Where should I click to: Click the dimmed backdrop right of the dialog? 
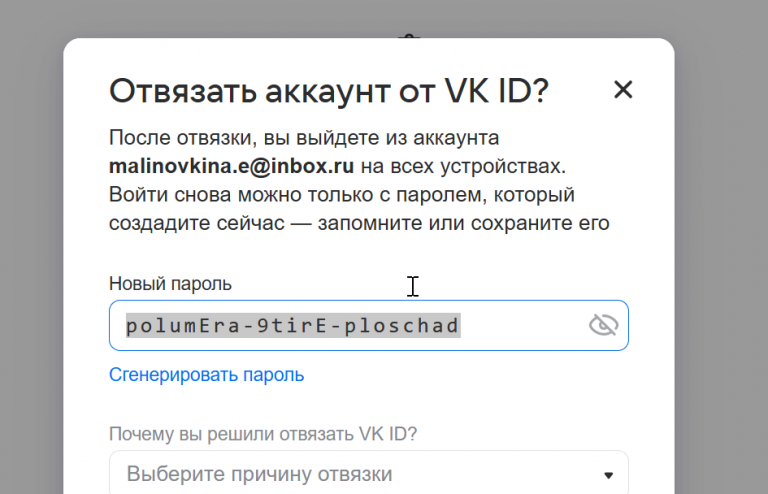[x=720, y=250]
